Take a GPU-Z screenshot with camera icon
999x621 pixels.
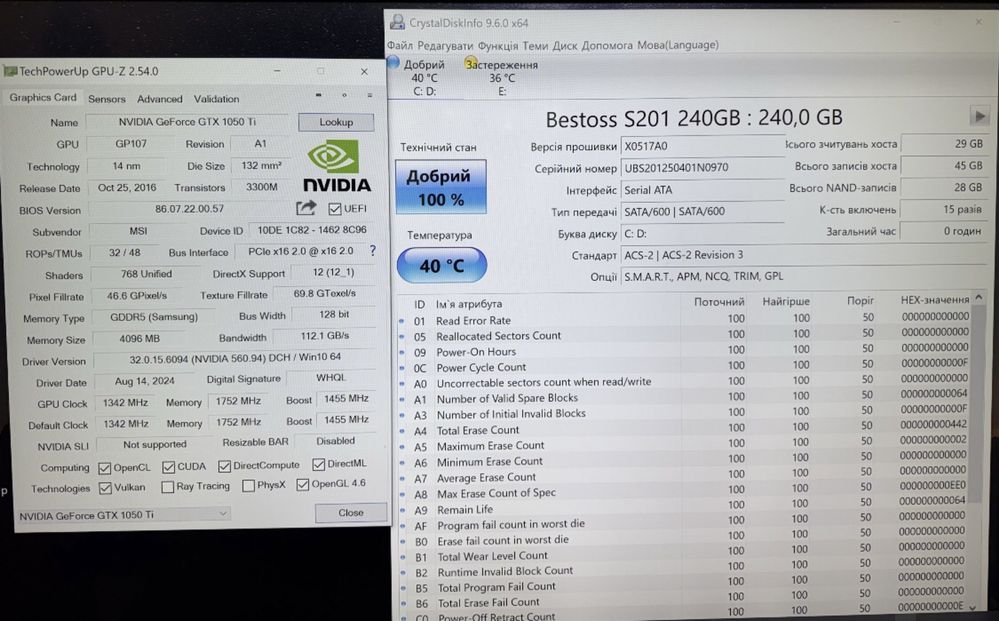click(x=319, y=96)
